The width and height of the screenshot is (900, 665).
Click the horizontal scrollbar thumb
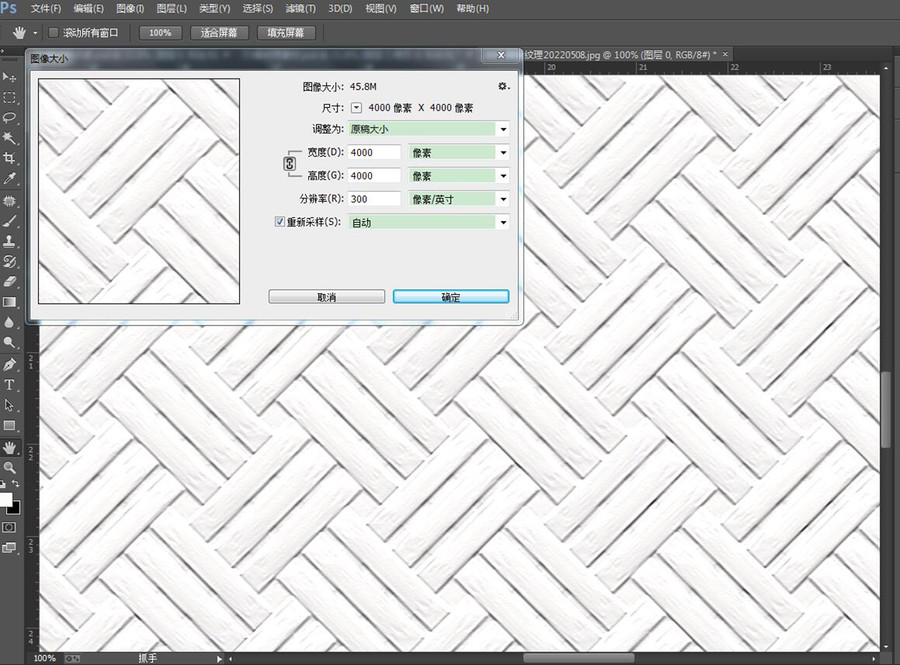pyautogui.click(x=578, y=659)
